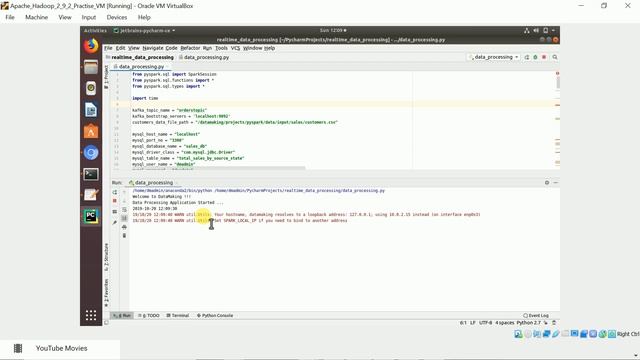Open Search Everywhere magnifier icon

click(x=555, y=57)
